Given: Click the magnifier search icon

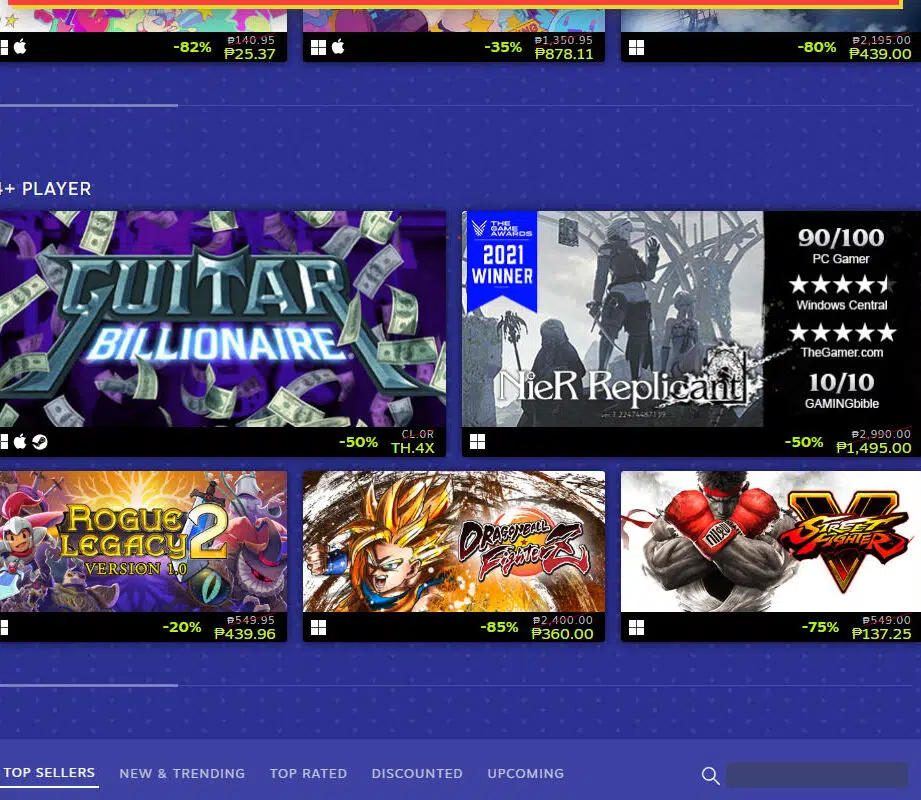Looking at the screenshot, I should coord(711,775).
